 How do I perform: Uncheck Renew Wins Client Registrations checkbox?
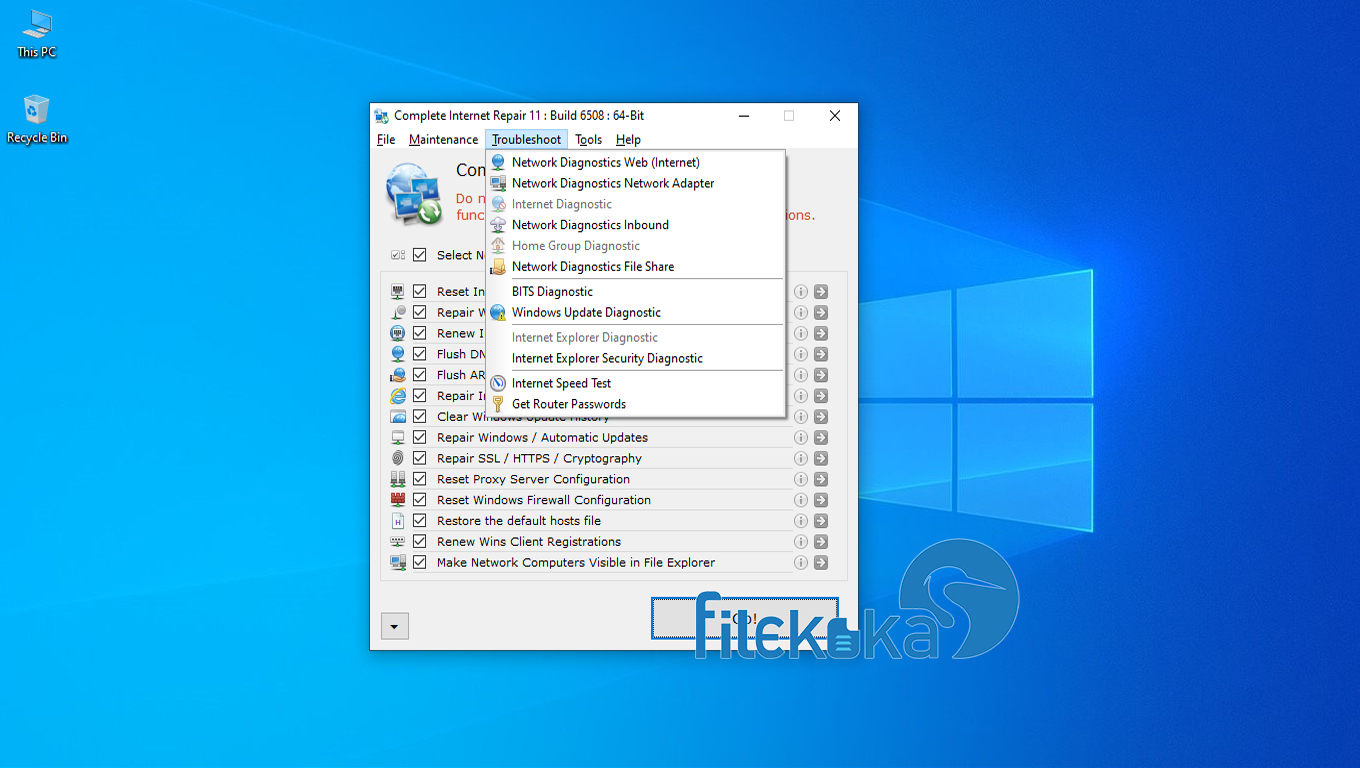(420, 542)
